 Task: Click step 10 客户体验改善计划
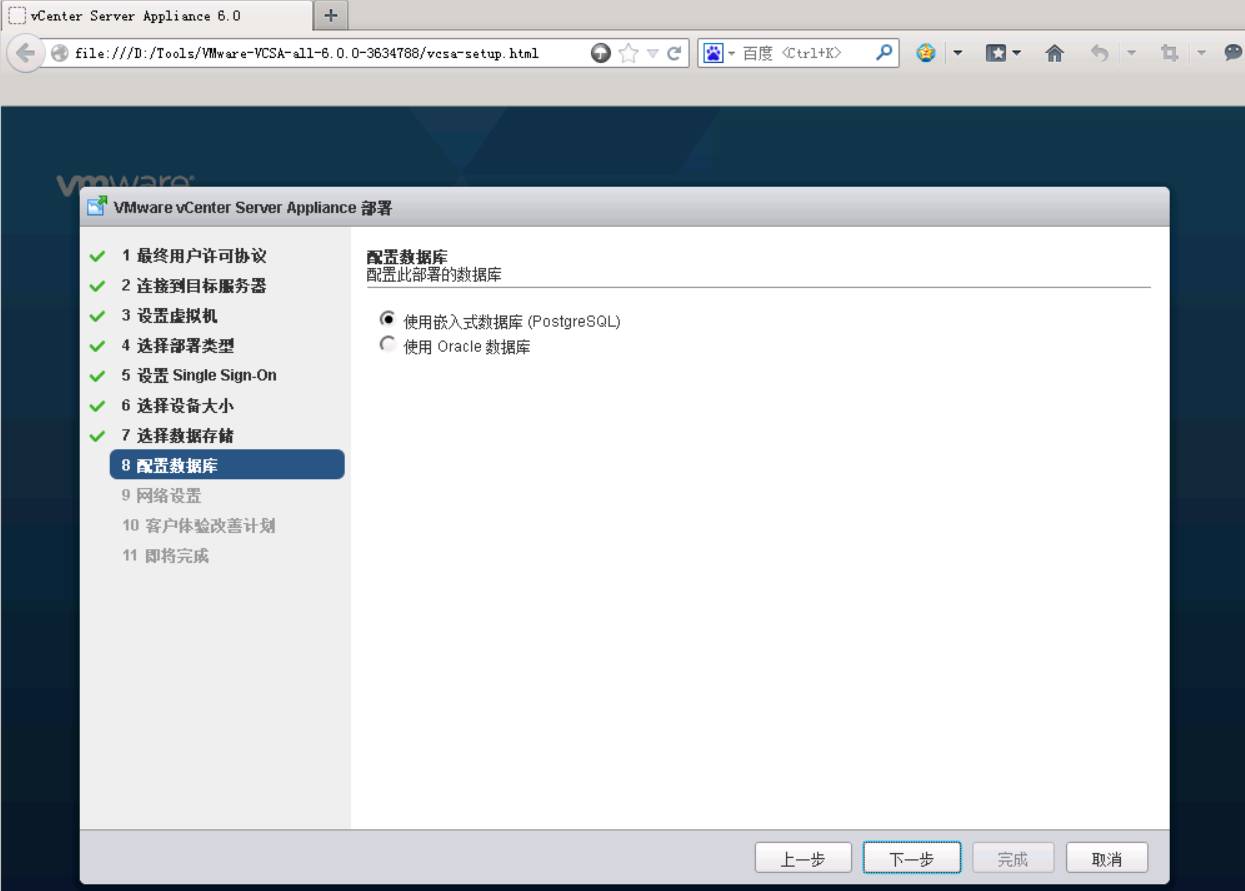(x=198, y=526)
